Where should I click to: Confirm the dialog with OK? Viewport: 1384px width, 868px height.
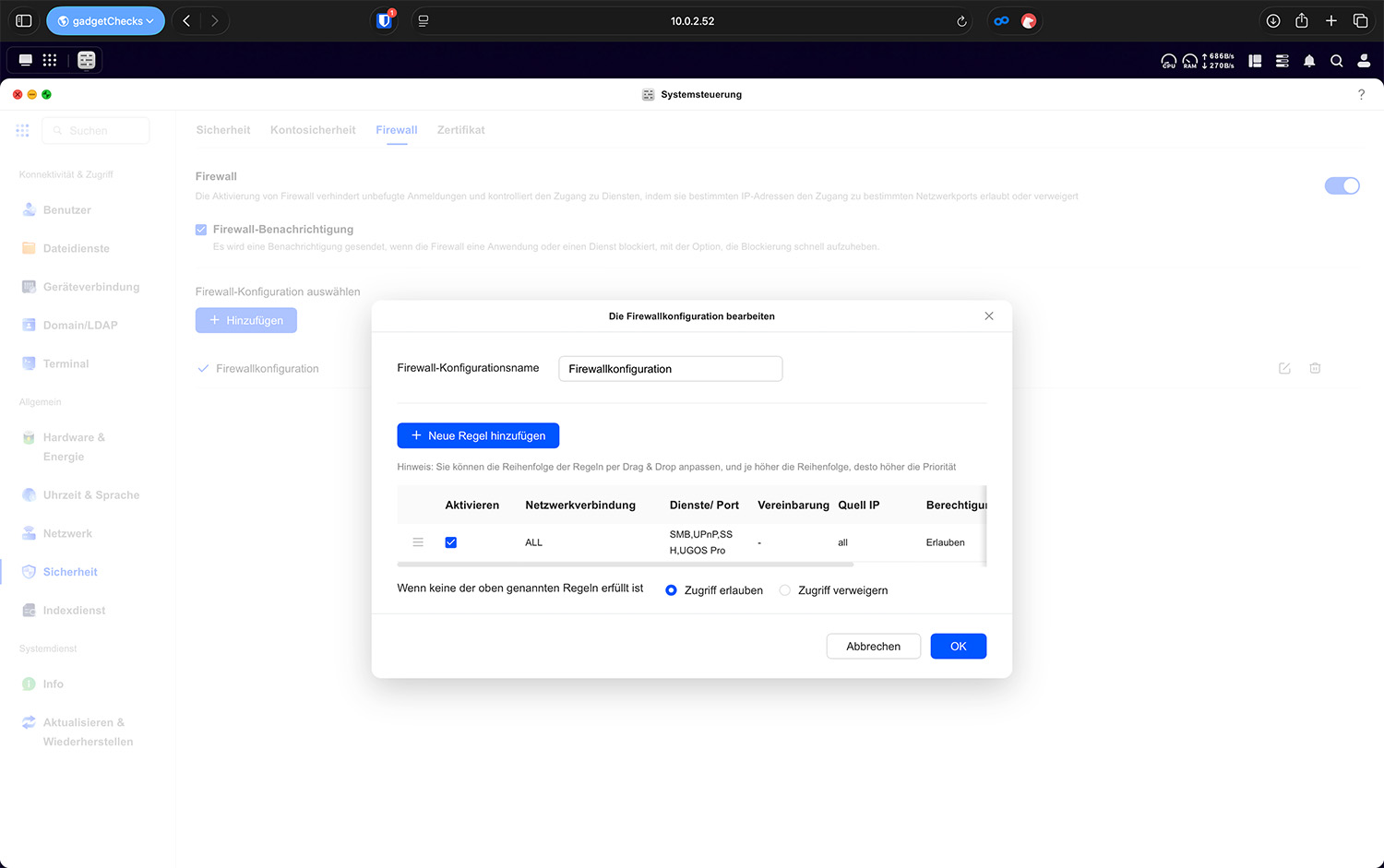click(958, 646)
